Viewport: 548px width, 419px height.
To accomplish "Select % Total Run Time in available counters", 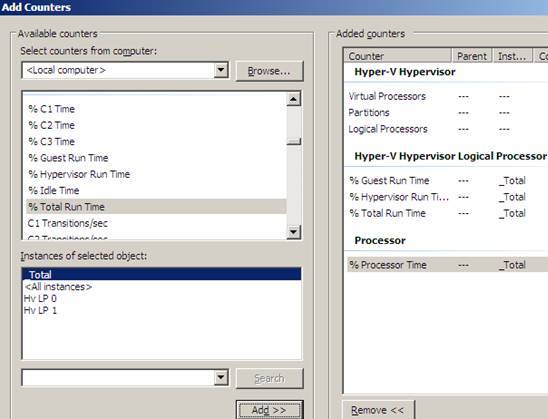I will (x=156, y=207).
